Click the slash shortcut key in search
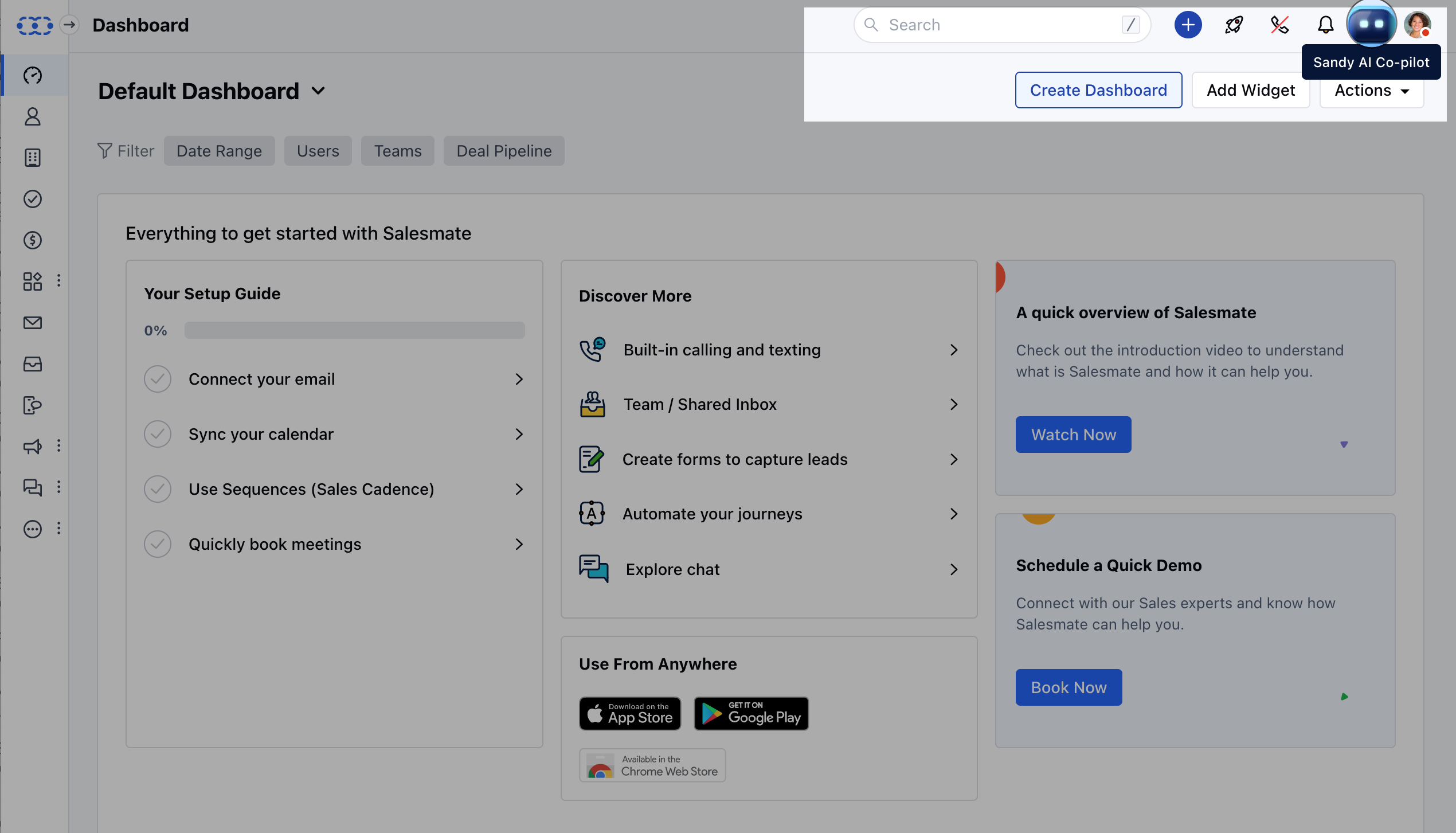The image size is (1456, 833). tap(1130, 25)
